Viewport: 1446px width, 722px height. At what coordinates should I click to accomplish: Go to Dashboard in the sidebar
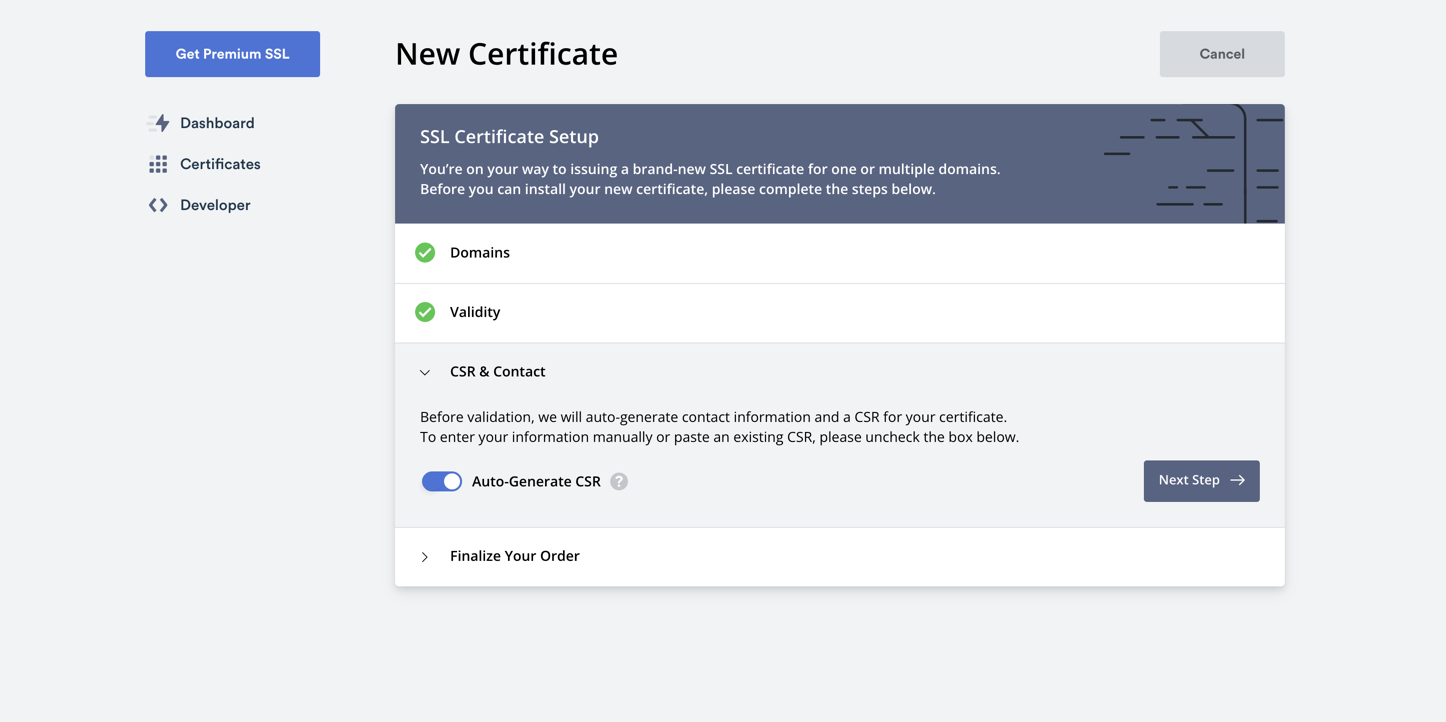click(217, 123)
